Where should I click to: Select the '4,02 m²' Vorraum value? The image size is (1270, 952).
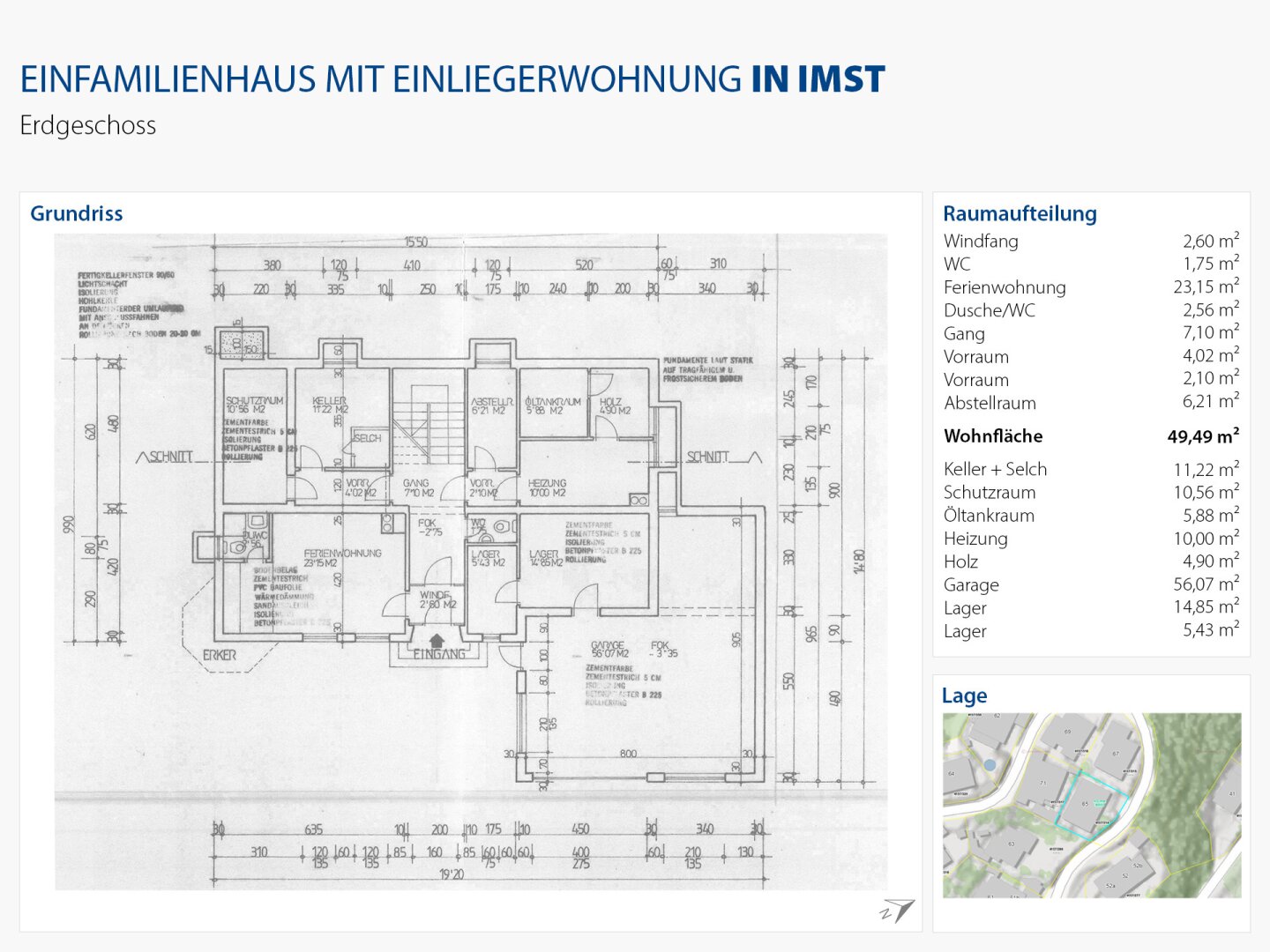tap(1211, 355)
